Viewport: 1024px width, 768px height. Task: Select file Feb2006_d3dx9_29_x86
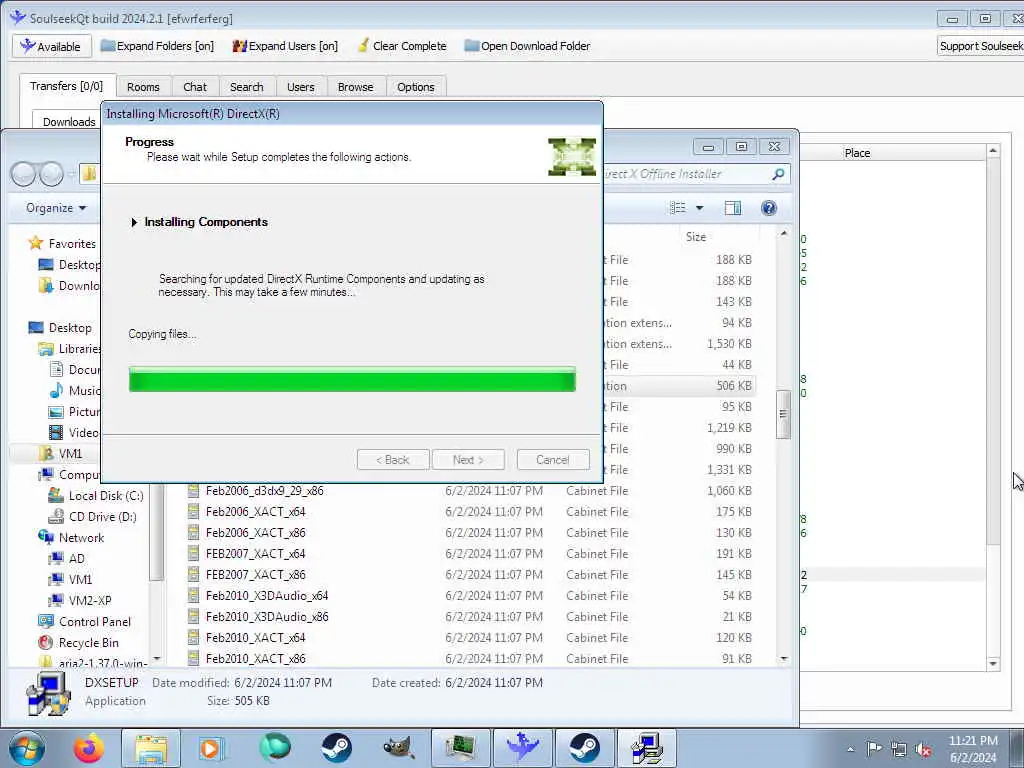[x=264, y=490]
